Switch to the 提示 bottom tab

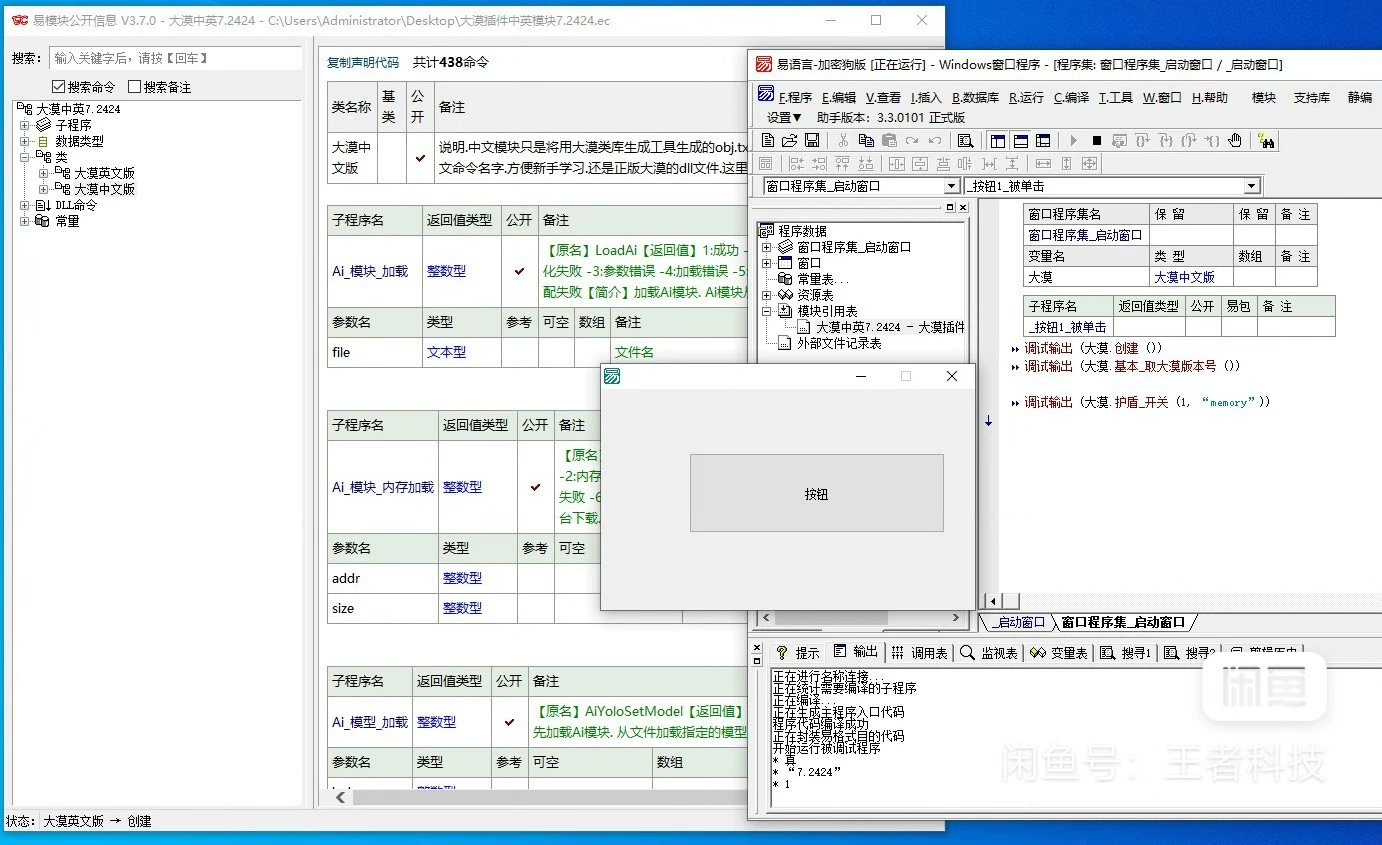[x=798, y=652]
